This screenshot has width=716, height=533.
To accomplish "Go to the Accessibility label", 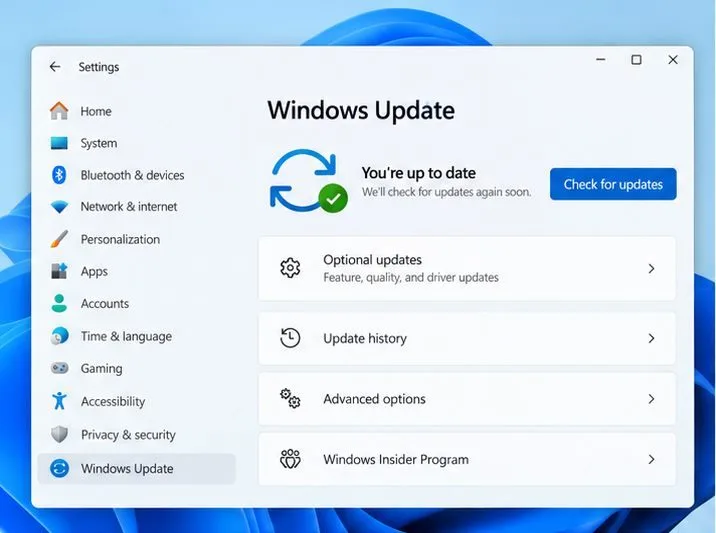I will (113, 401).
